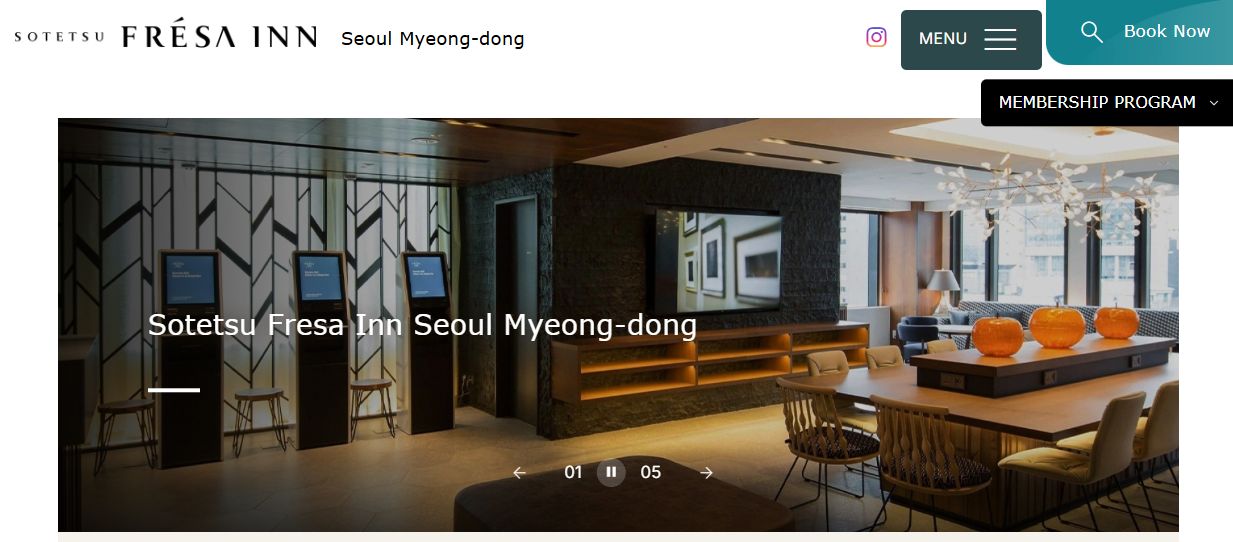This screenshot has height=542, width=1233.
Task: Select slide number 01 indicator
Action: pos(573,472)
